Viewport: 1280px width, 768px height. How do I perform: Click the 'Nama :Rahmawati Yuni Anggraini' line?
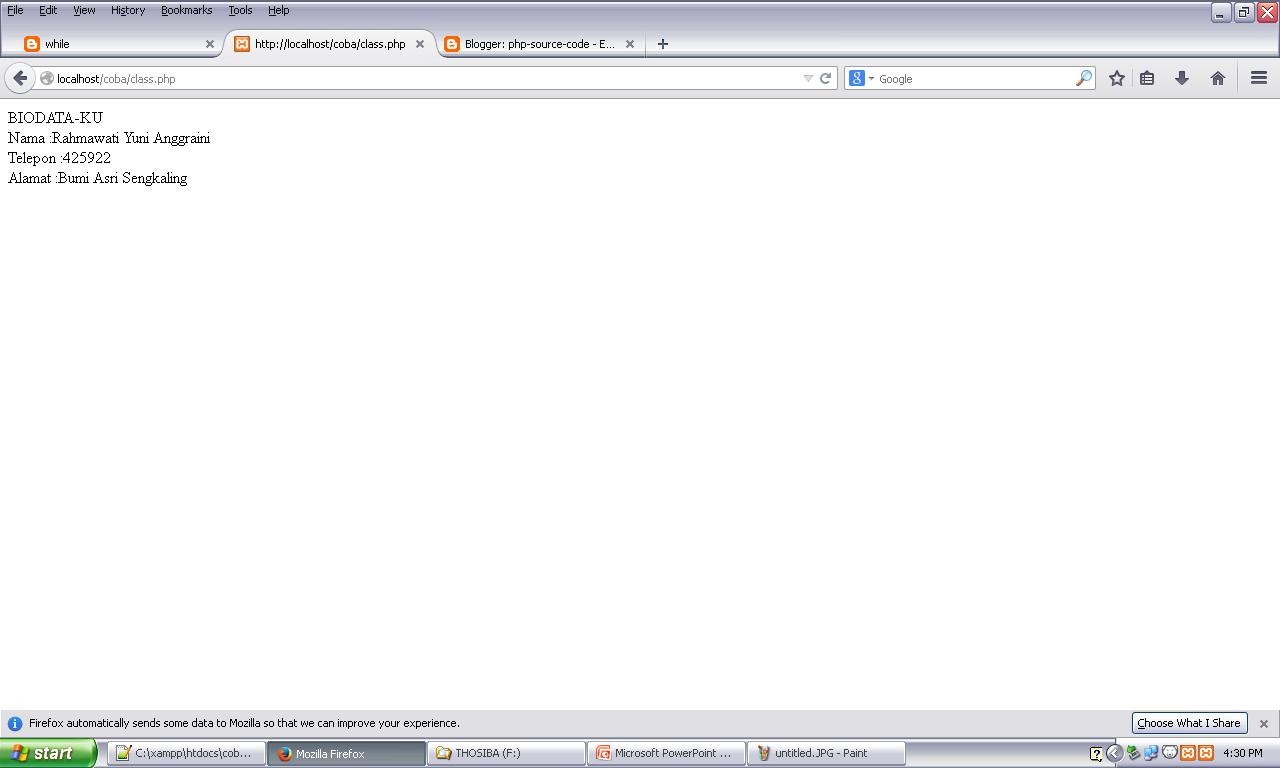tap(109, 138)
